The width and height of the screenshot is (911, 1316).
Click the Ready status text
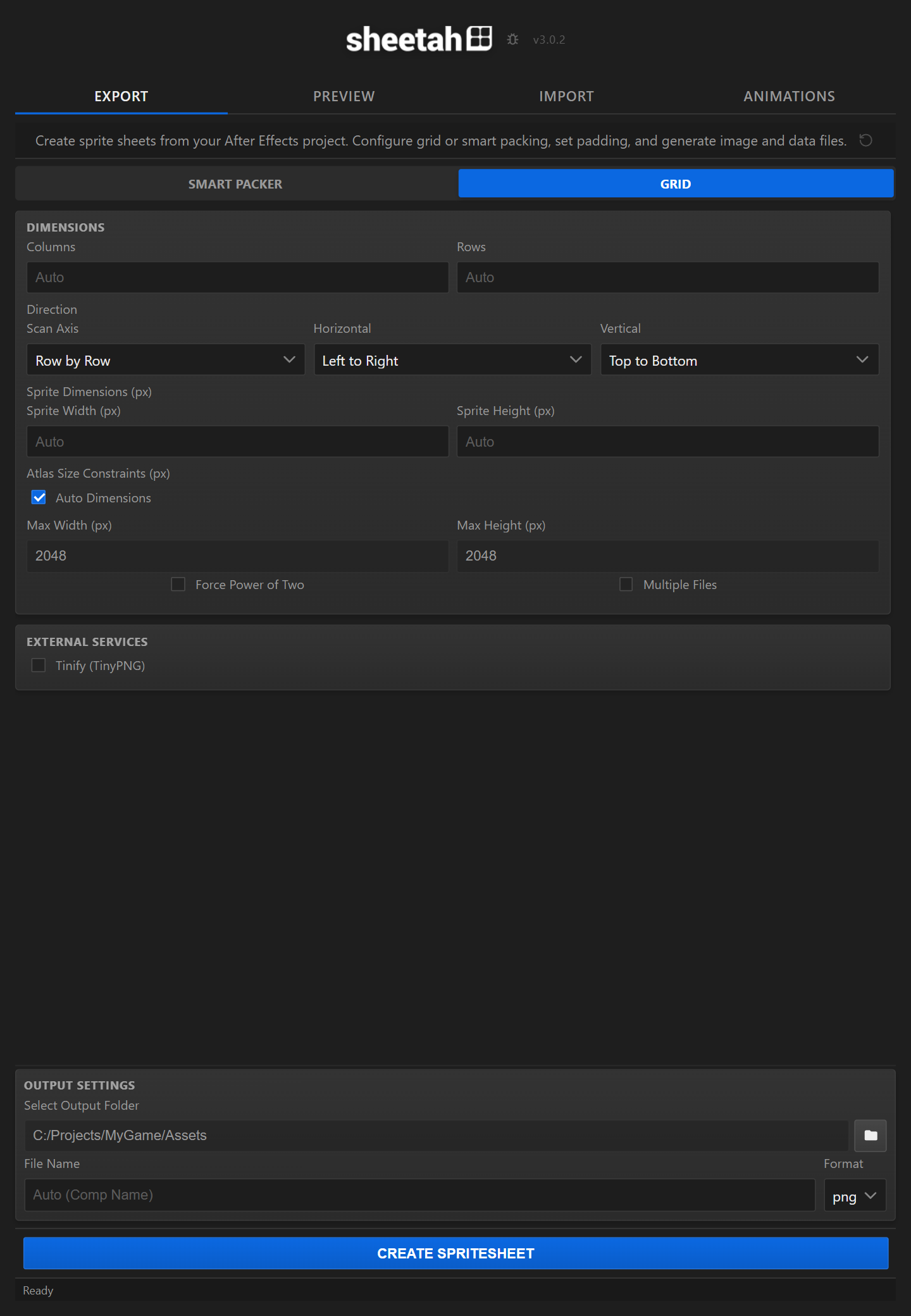click(38, 1290)
